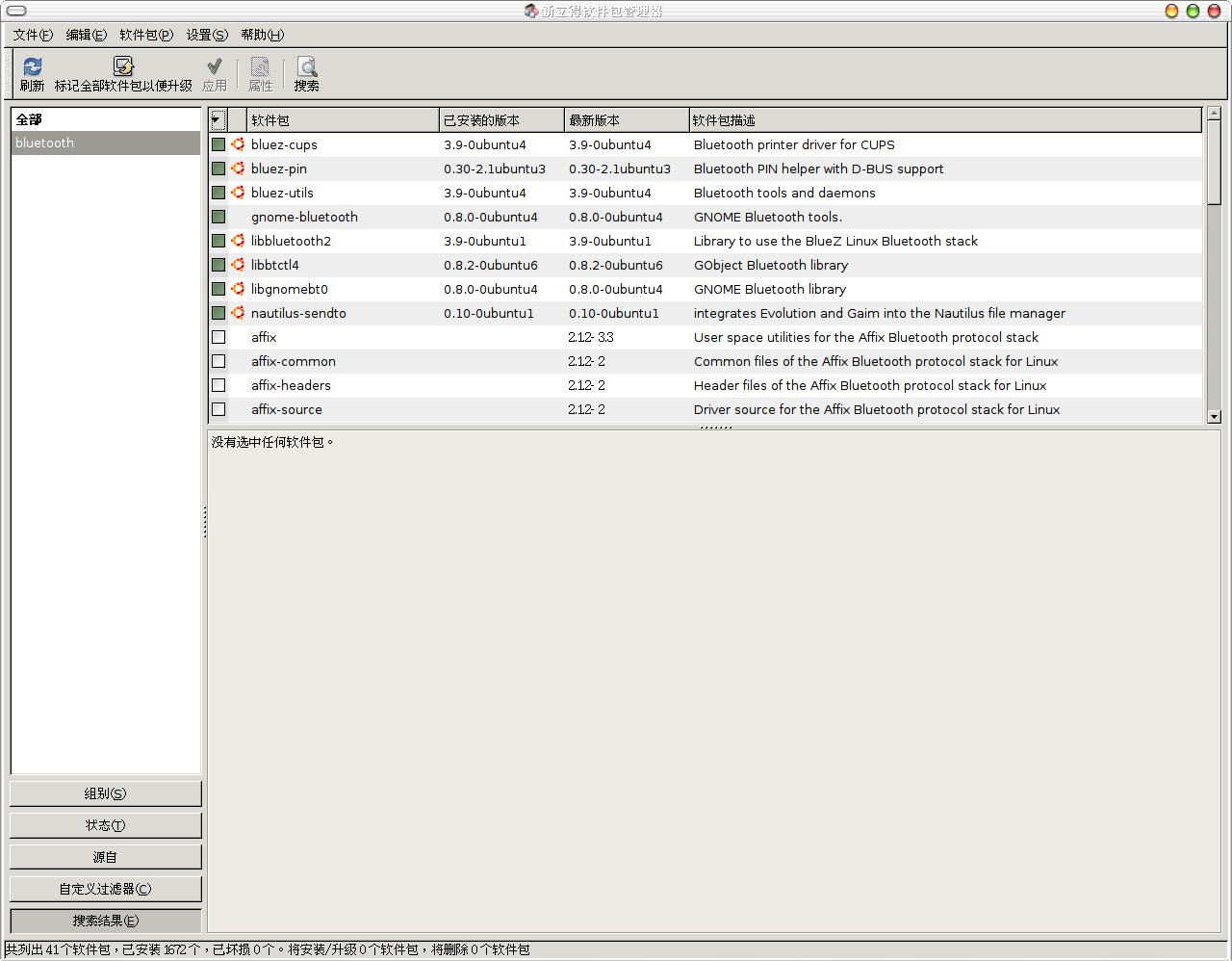
Task: Mark the affix package checkbox
Action: [218, 337]
